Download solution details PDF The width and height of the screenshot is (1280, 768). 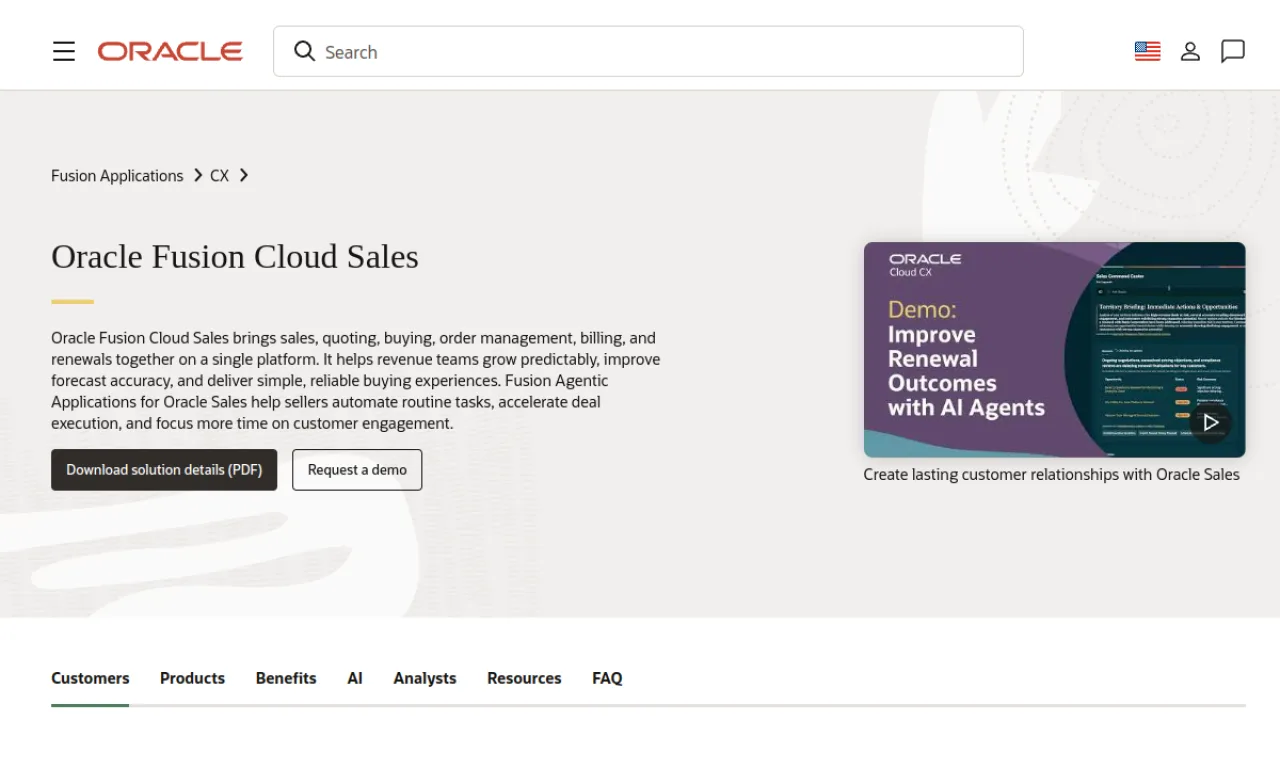pos(164,470)
